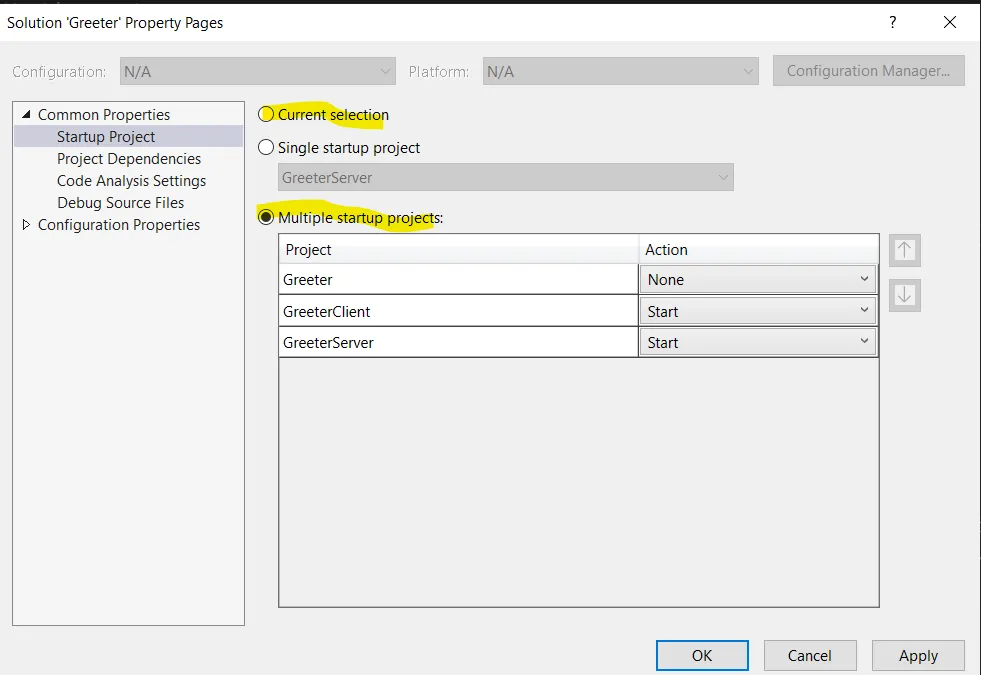Open the GreeterClient Action dropdown
The height and width of the screenshot is (675, 981).
pos(758,311)
